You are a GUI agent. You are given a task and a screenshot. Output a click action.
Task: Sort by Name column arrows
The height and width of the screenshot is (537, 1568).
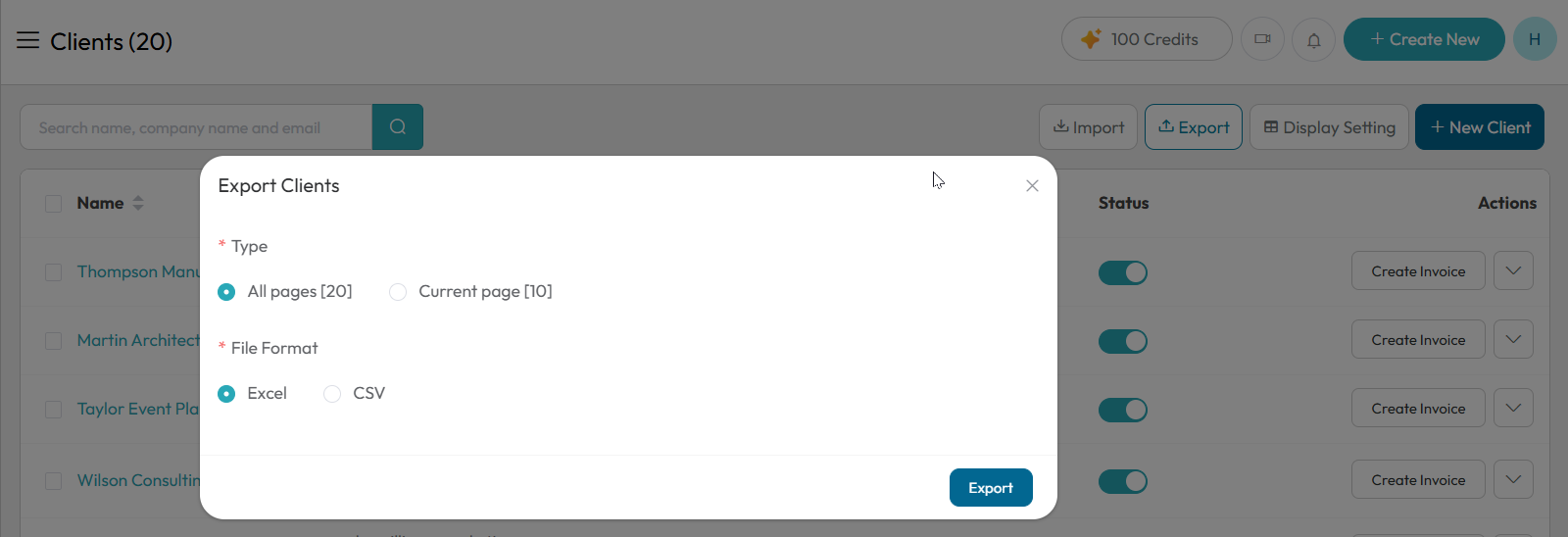coord(138,203)
